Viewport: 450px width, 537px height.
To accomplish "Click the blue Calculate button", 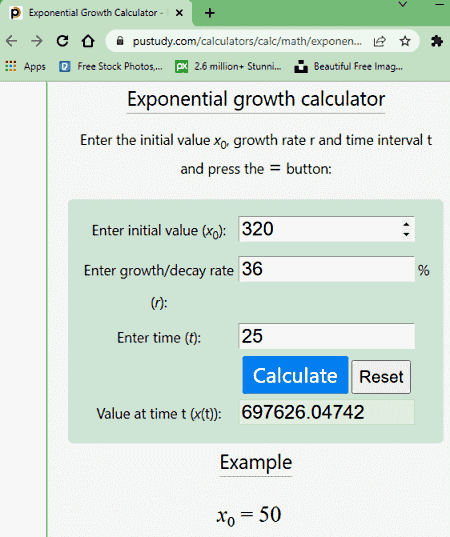I will tap(295, 375).
